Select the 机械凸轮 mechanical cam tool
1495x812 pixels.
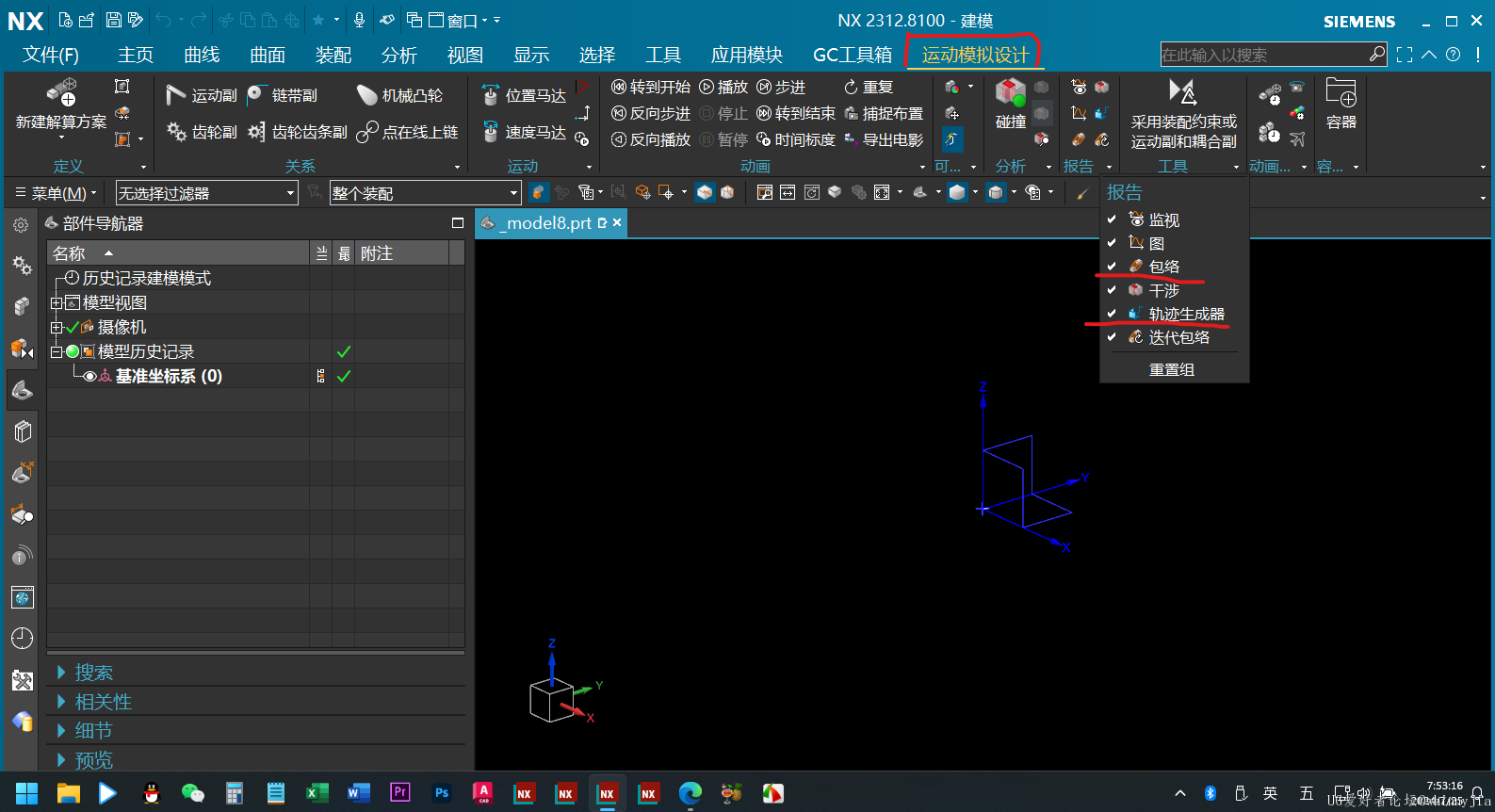click(399, 95)
